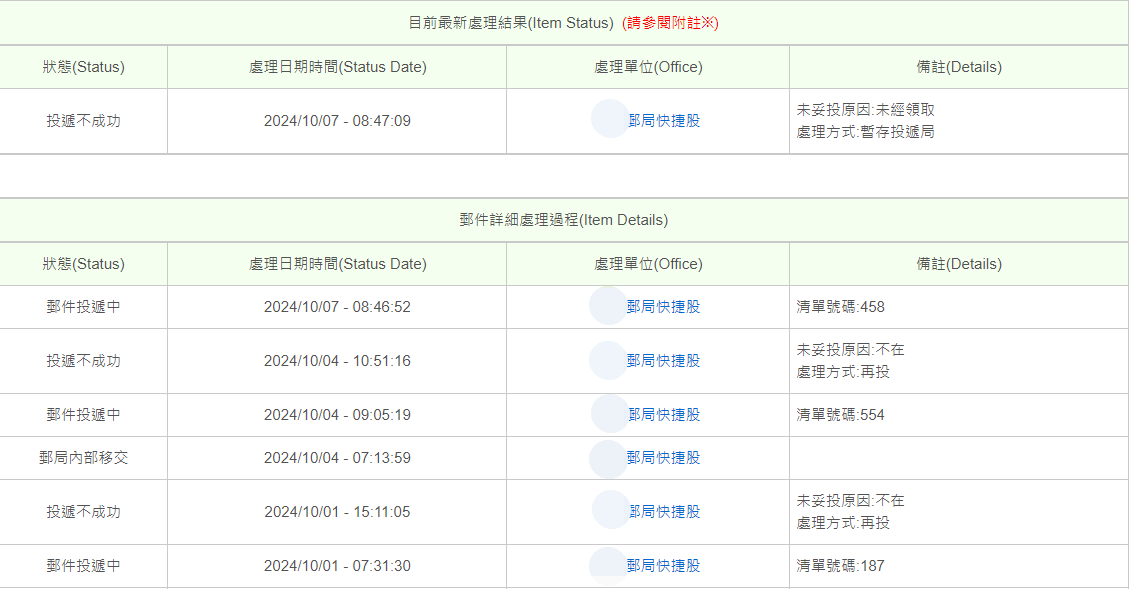This screenshot has width=1129, height=589.
Task: Click the 目前最新處理結果(Item Status) section title
Action: (x=510, y=23)
